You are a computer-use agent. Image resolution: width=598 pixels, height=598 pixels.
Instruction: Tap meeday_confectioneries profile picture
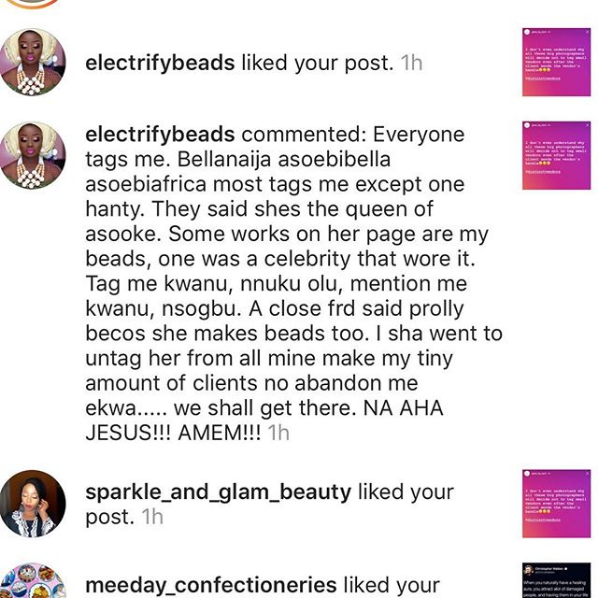coord(33,580)
